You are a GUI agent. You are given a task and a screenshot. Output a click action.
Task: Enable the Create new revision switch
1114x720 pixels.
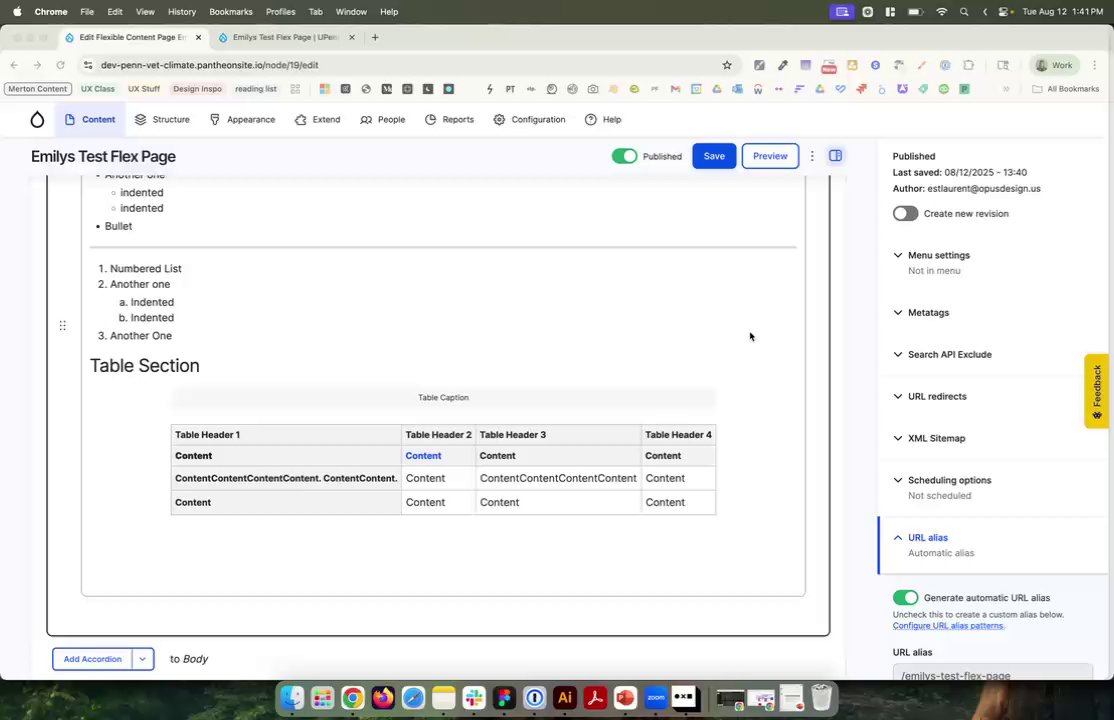pyautogui.click(x=905, y=213)
